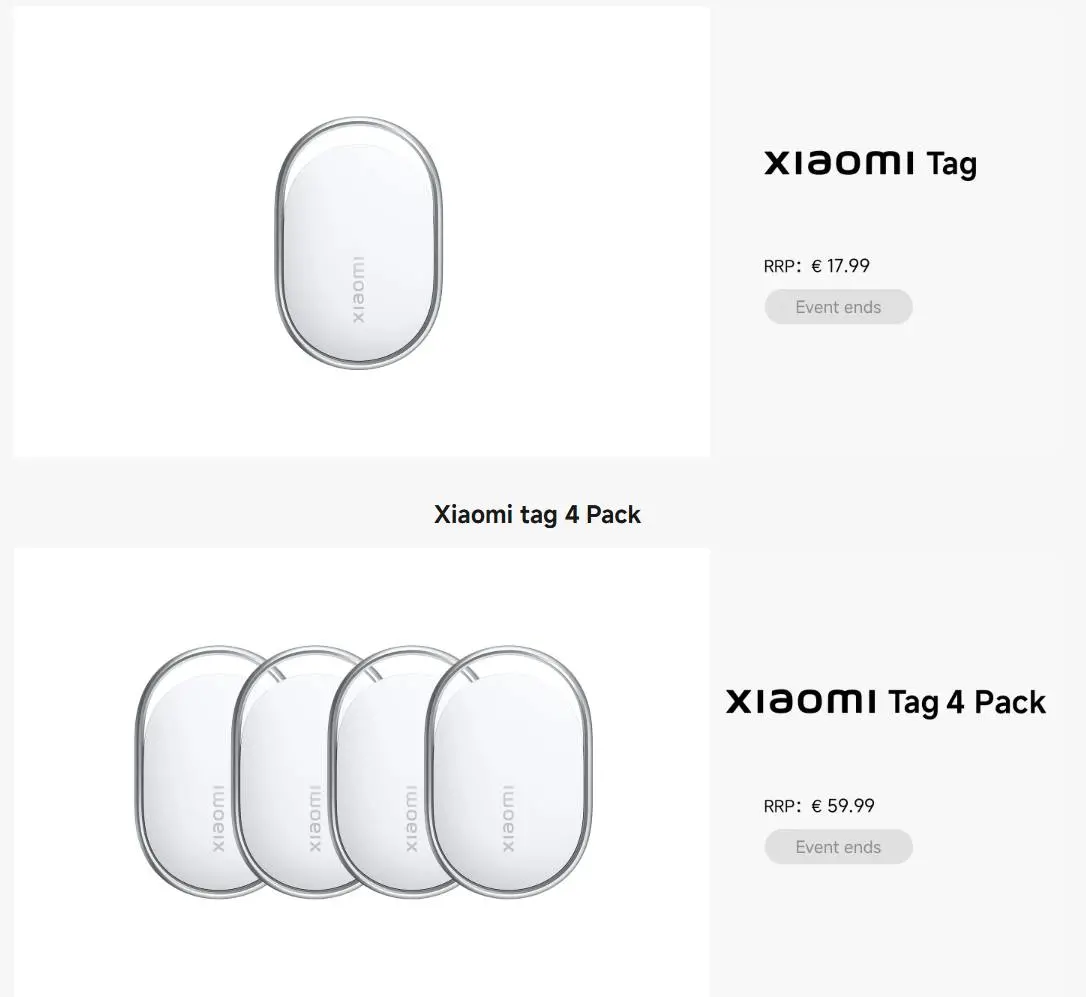Click the single Xiaomi Tag product image

[357, 242]
